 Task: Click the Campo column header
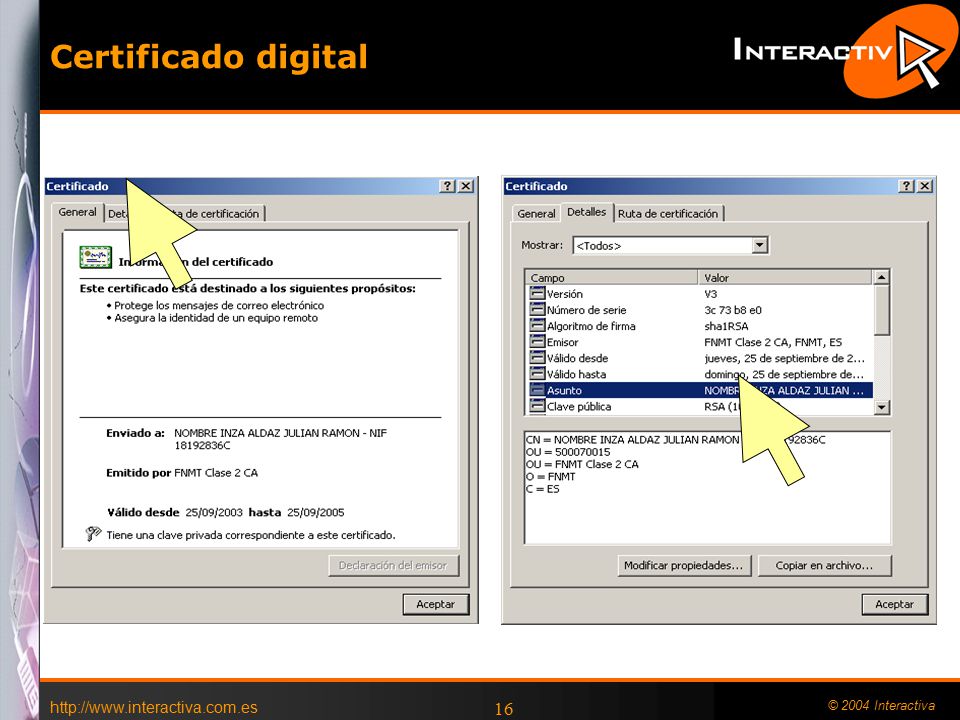point(612,277)
